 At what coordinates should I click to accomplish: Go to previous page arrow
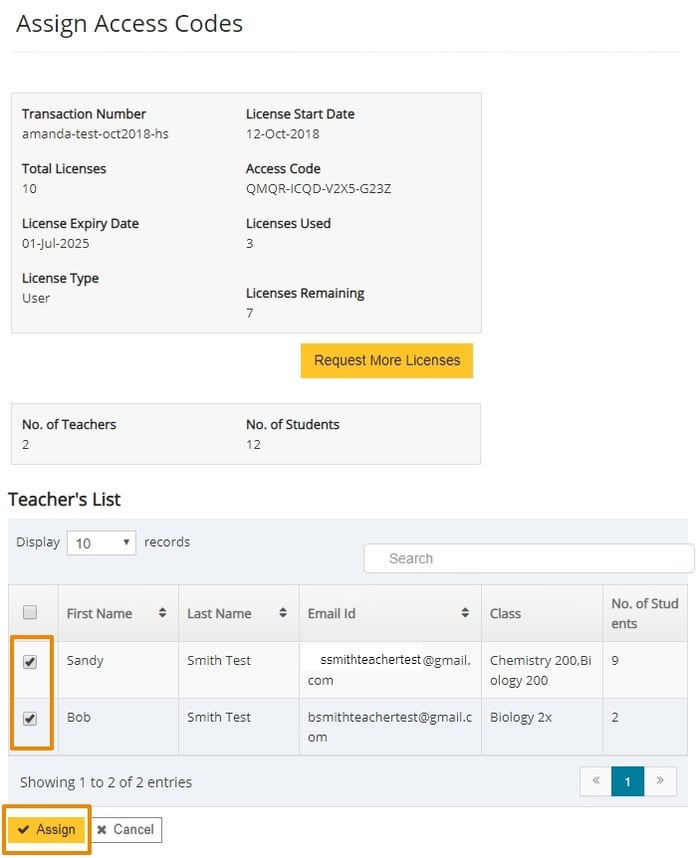click(596, 782)
